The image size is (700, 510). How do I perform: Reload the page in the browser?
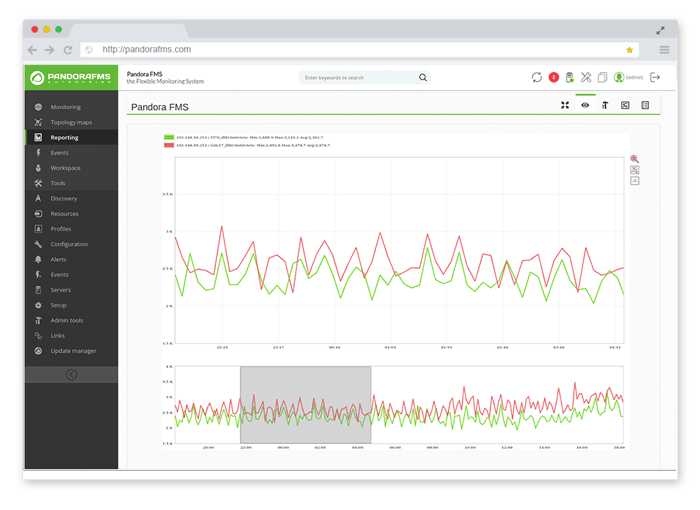coord(68,50)
